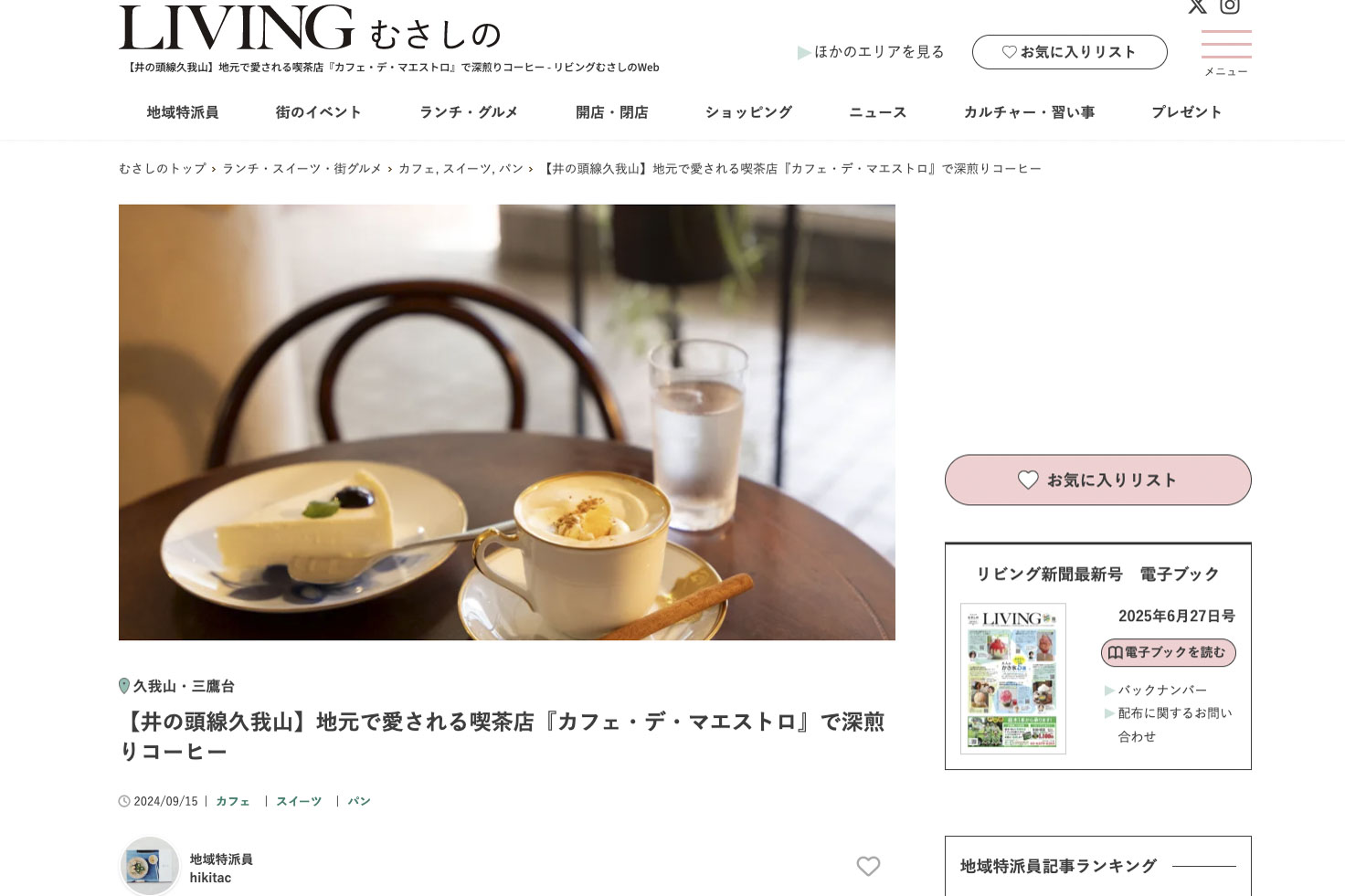
Task: Open the X (Twitter) social icon
Action: [x=1197, y=5]
